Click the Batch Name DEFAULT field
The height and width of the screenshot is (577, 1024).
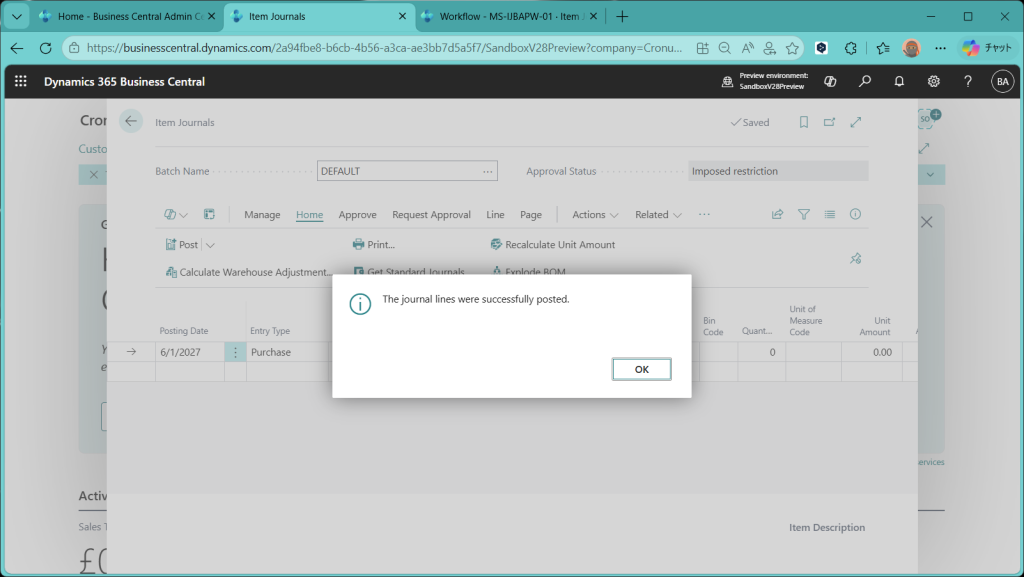tap(398, 171)
